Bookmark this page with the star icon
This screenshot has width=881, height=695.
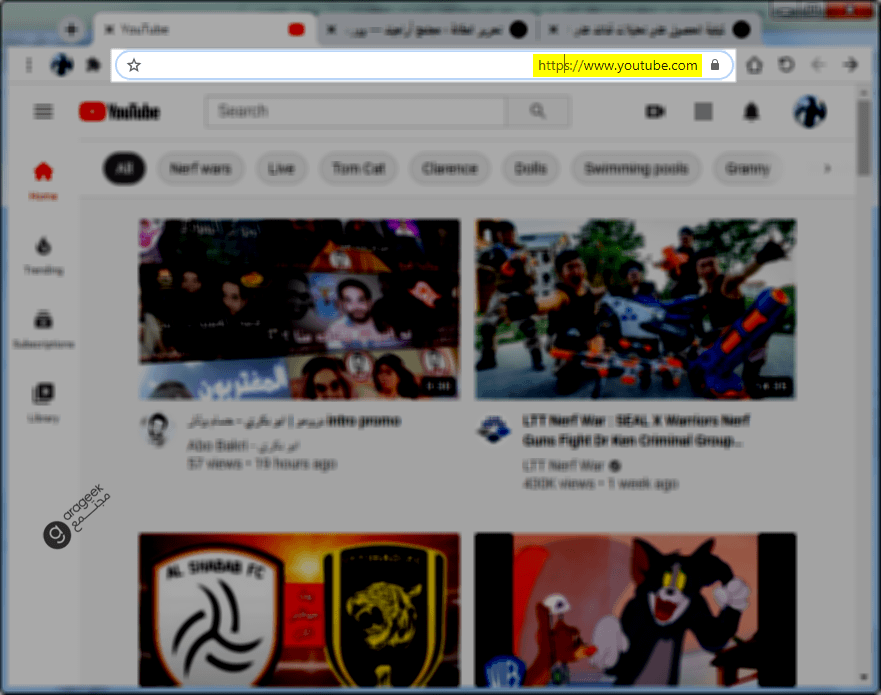tap(134, 65)
